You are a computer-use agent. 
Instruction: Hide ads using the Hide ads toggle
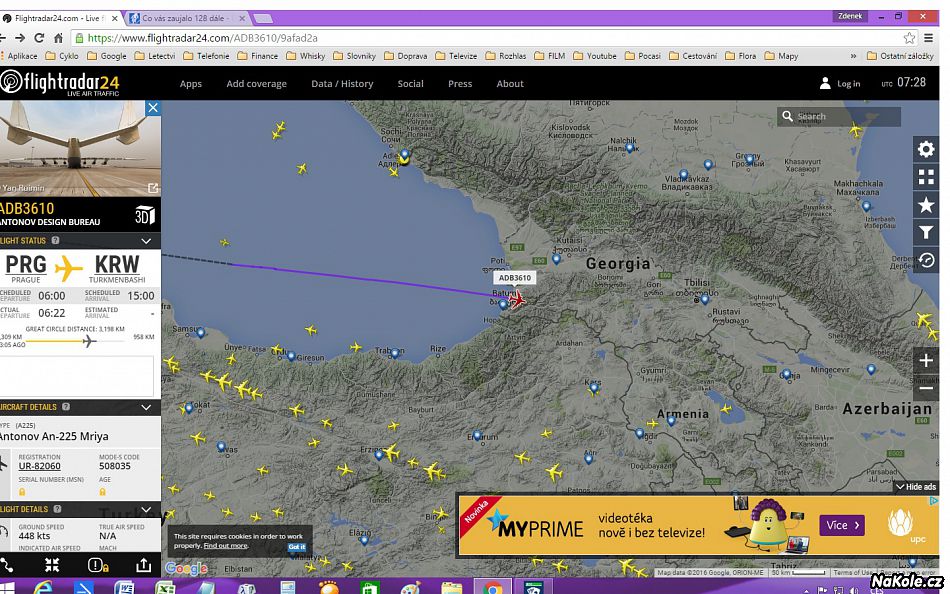click(x=916, y=487)
